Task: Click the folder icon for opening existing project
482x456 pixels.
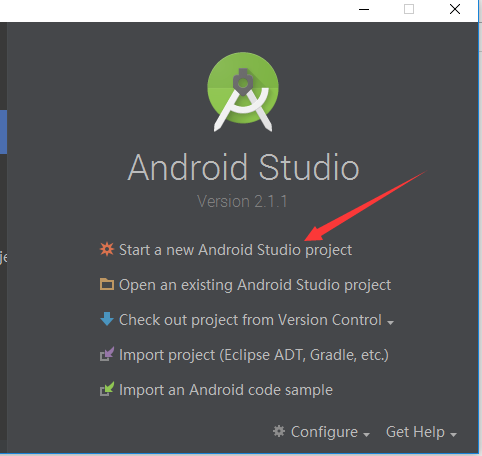Action: (x=107, y=284)
